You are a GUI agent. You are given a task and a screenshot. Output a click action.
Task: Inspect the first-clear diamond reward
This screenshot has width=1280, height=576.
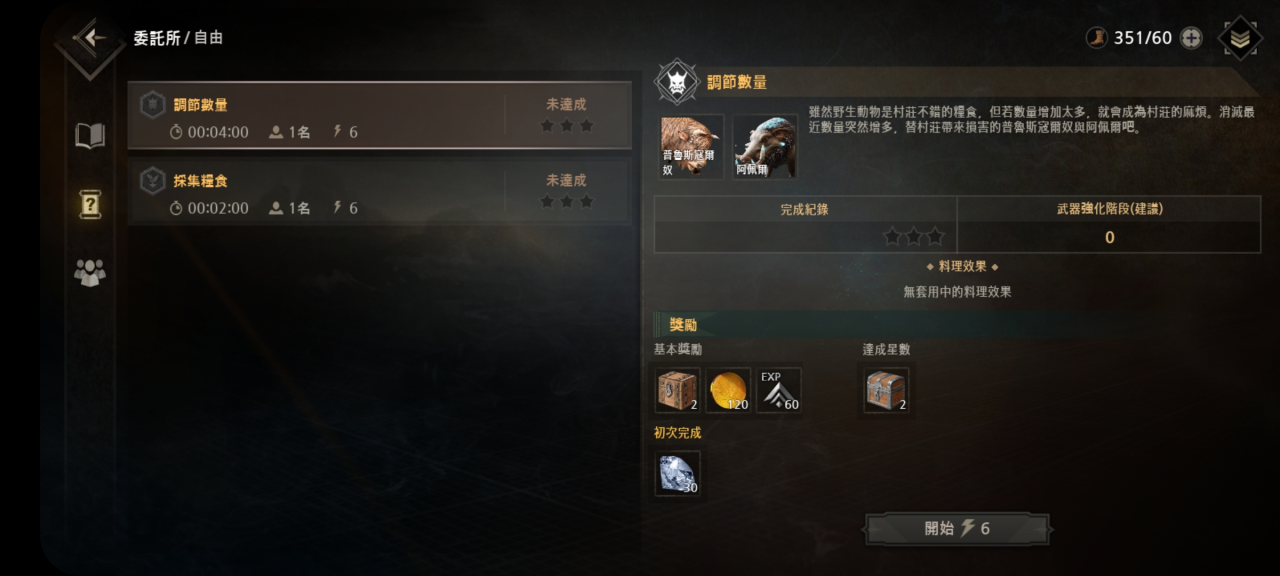[678, 473]
